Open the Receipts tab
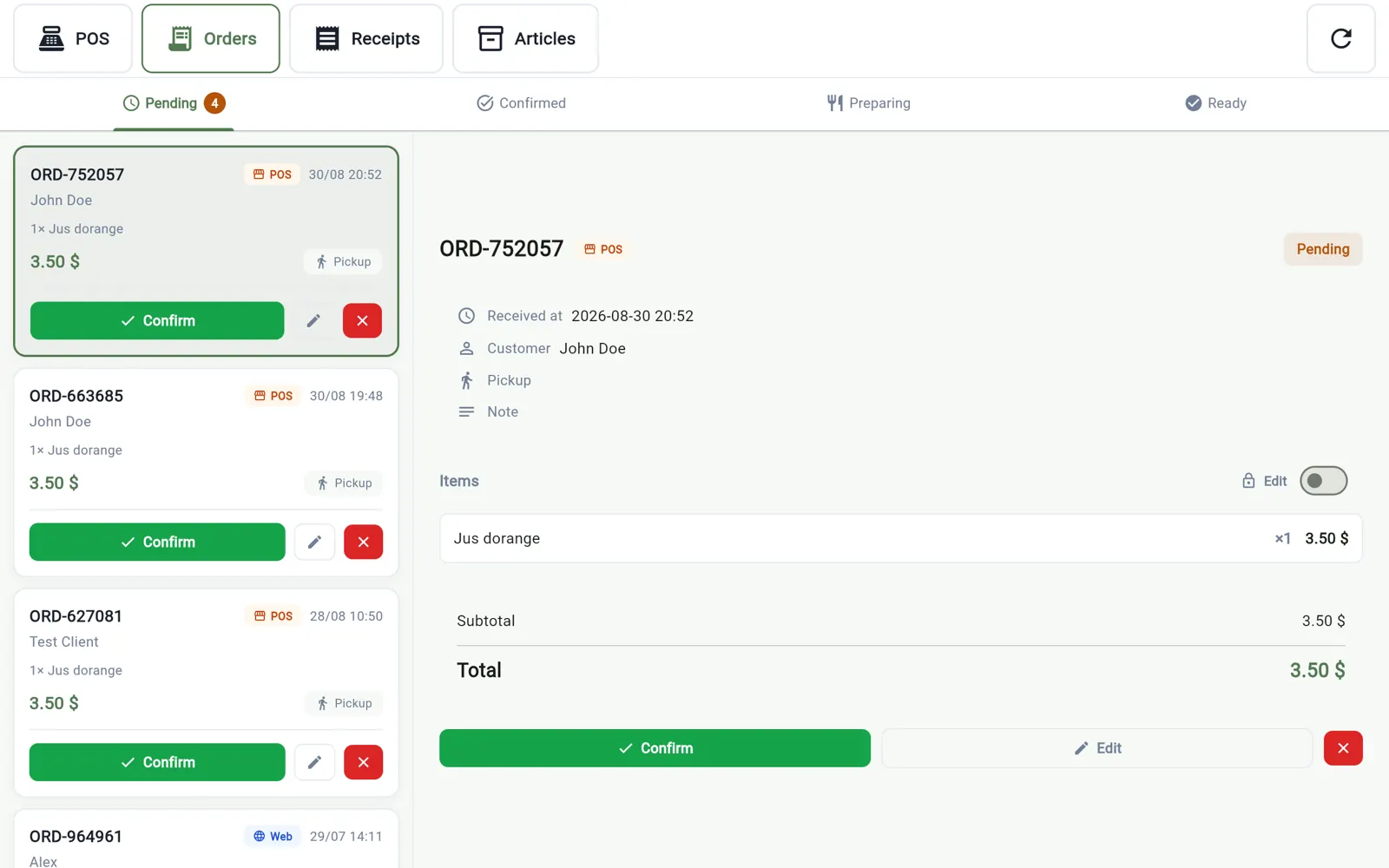The image size is (1389, 868). pos(366,38)
